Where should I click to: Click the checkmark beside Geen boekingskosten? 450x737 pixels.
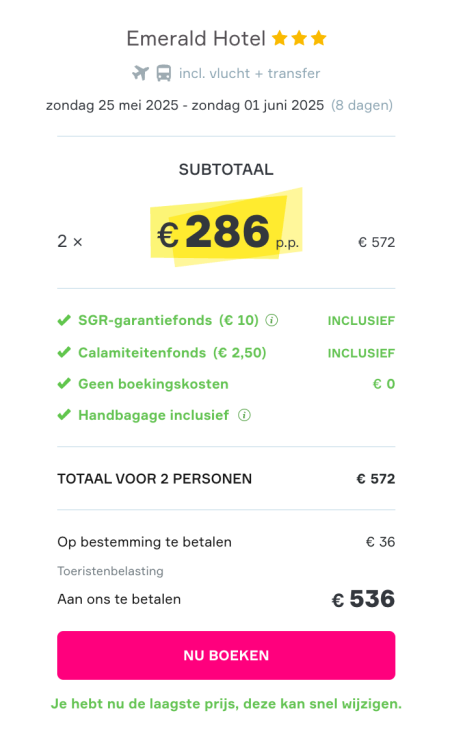click(x=64, y=384)
